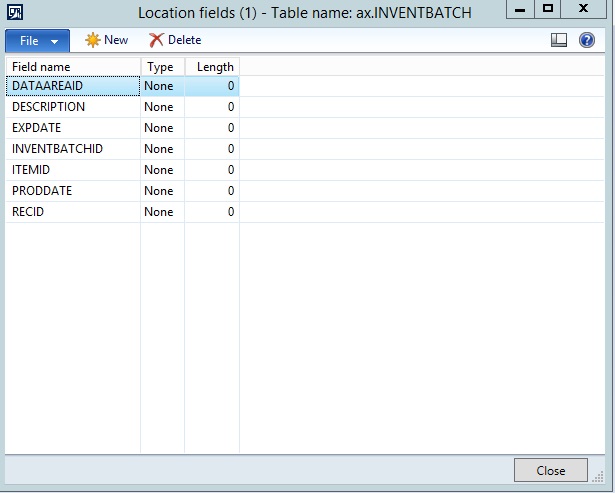This screenshot has width=615, height=493.
Task: Edit Length value for ITEMID row
Action: pos(212,170)
